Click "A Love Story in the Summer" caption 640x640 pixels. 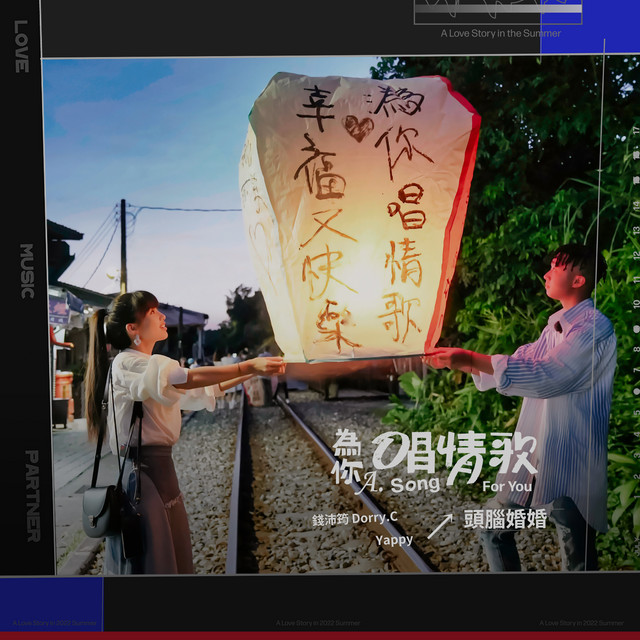tap(500, 33)
